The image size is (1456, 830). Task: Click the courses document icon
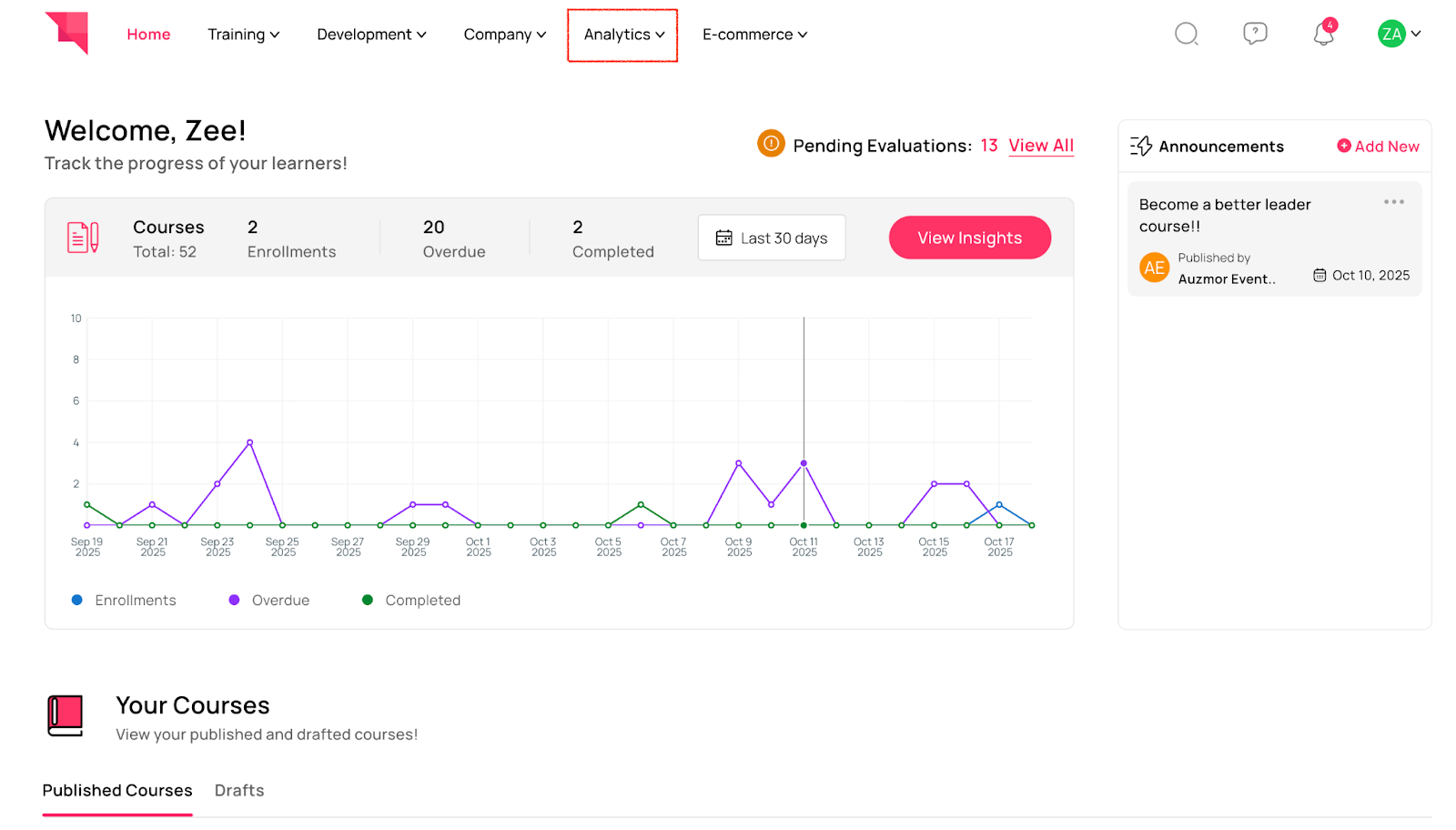point(83,238)
